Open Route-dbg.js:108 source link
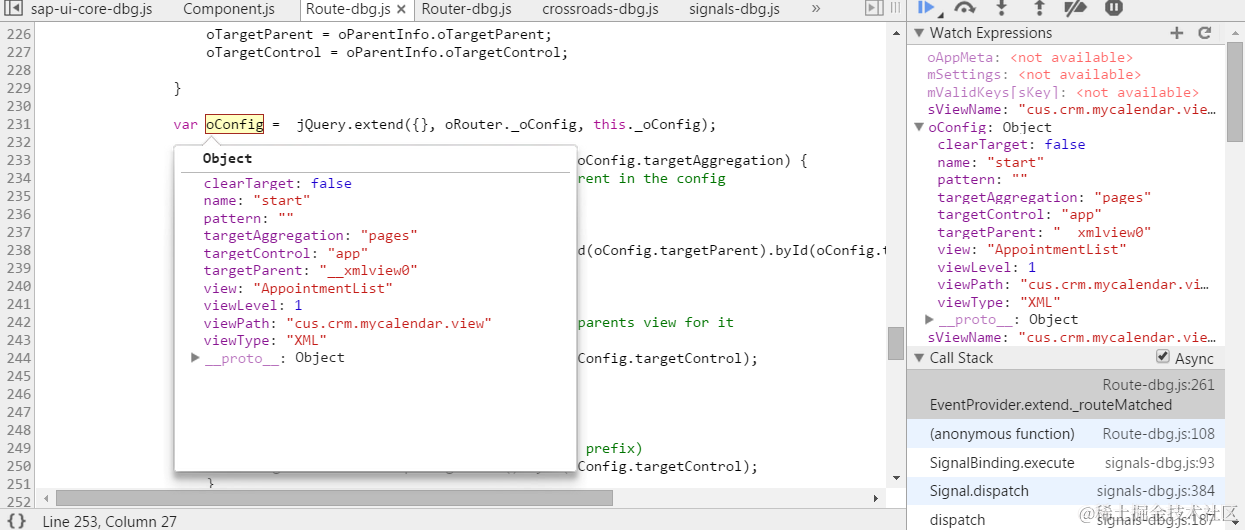 pos(1159,434)
